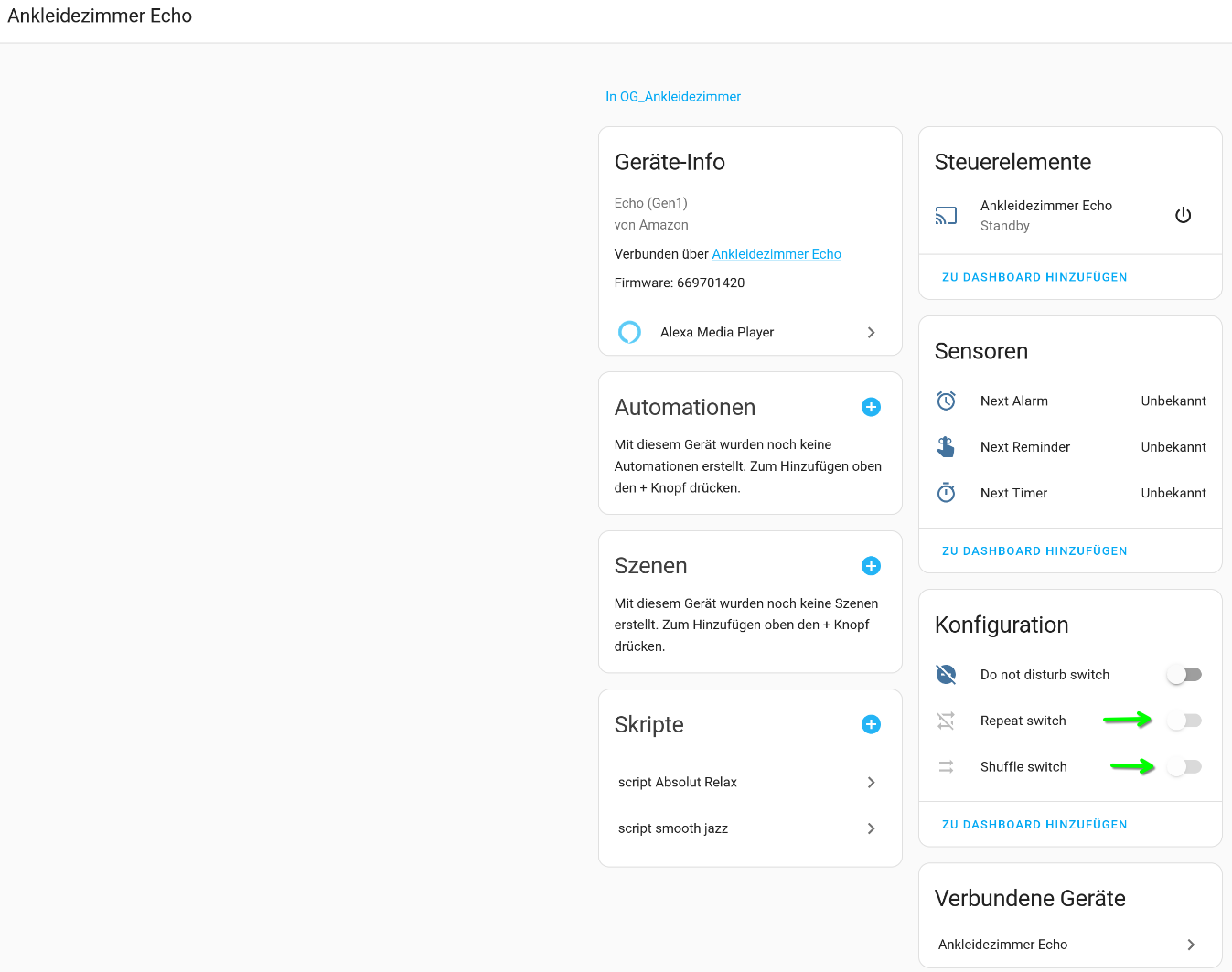This screenshot has height=972, width=1232.
Task: Add a new automation with the plus icon
Action: [871, 407]
